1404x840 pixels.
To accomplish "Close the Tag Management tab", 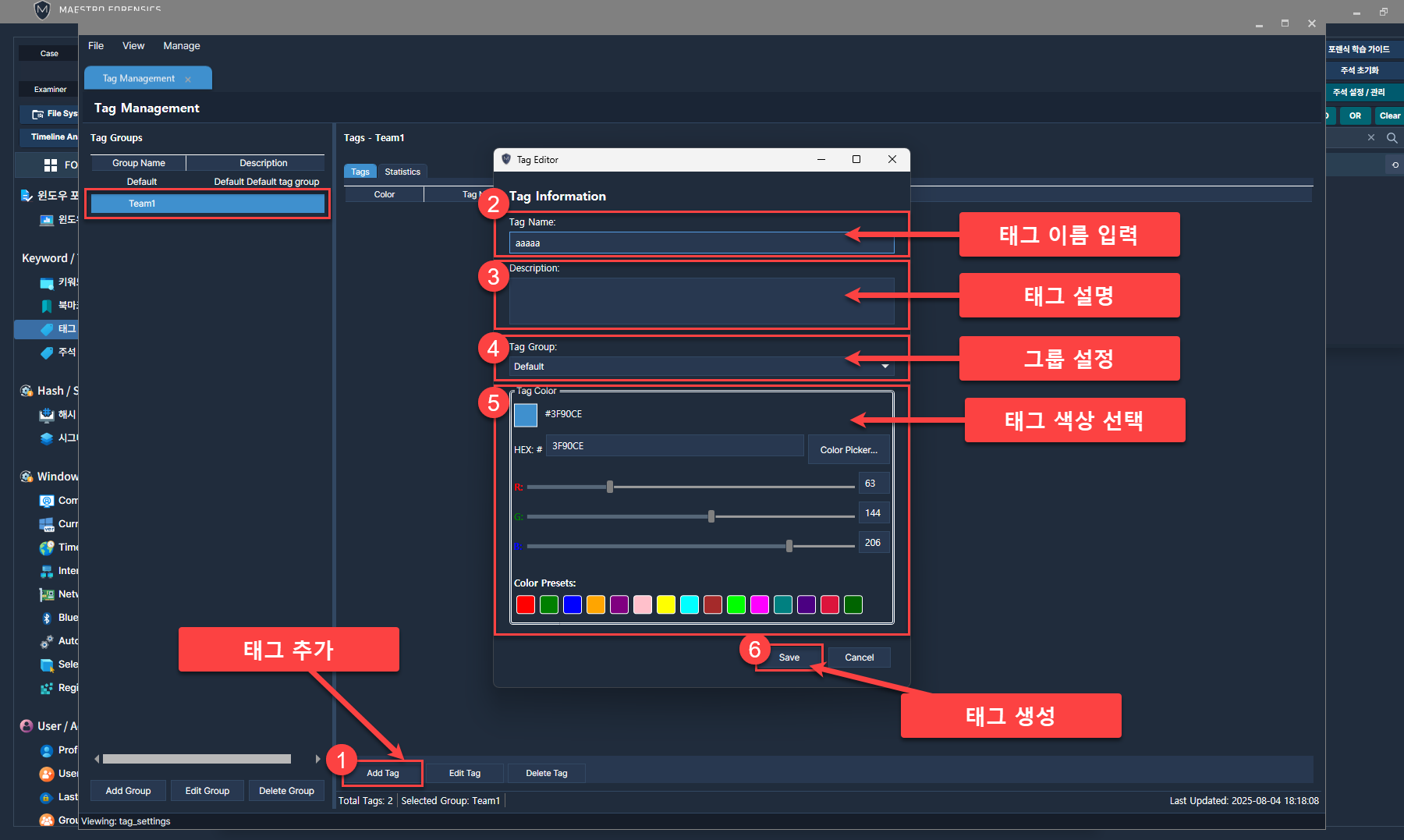I will pos(188,80).
